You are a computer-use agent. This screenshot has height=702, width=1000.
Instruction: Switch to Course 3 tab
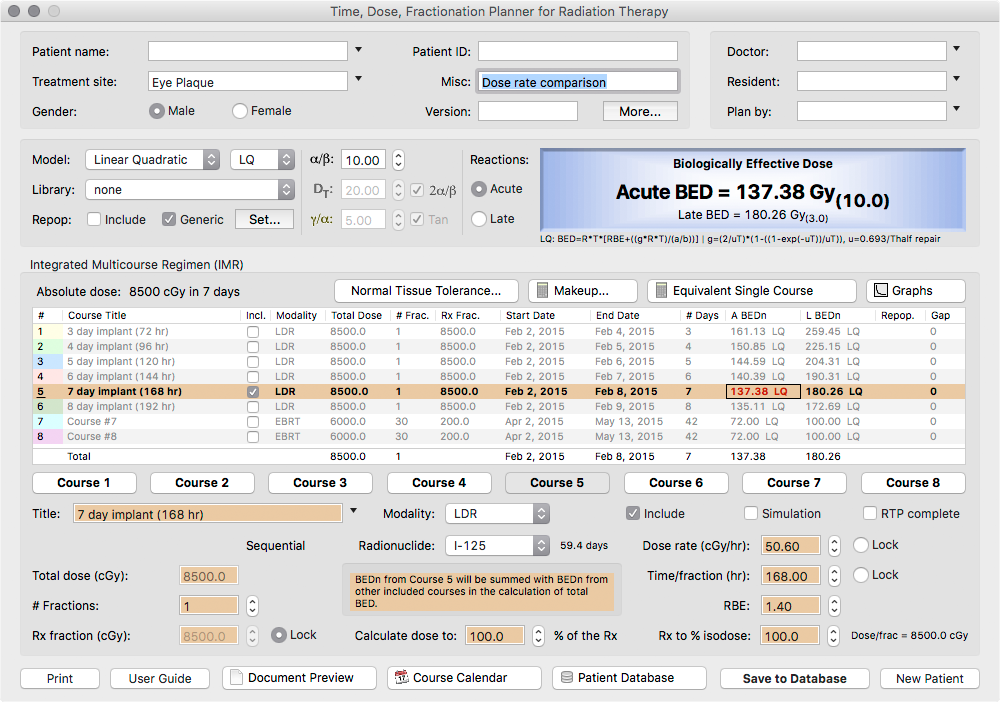coord(320,483)
